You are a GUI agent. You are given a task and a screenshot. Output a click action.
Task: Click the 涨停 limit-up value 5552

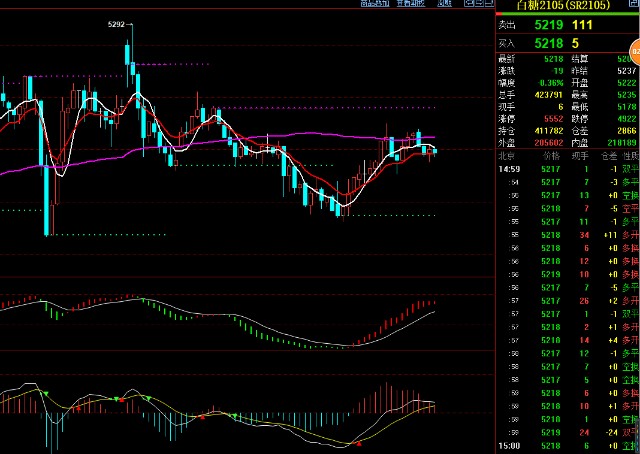coord(552,118)
